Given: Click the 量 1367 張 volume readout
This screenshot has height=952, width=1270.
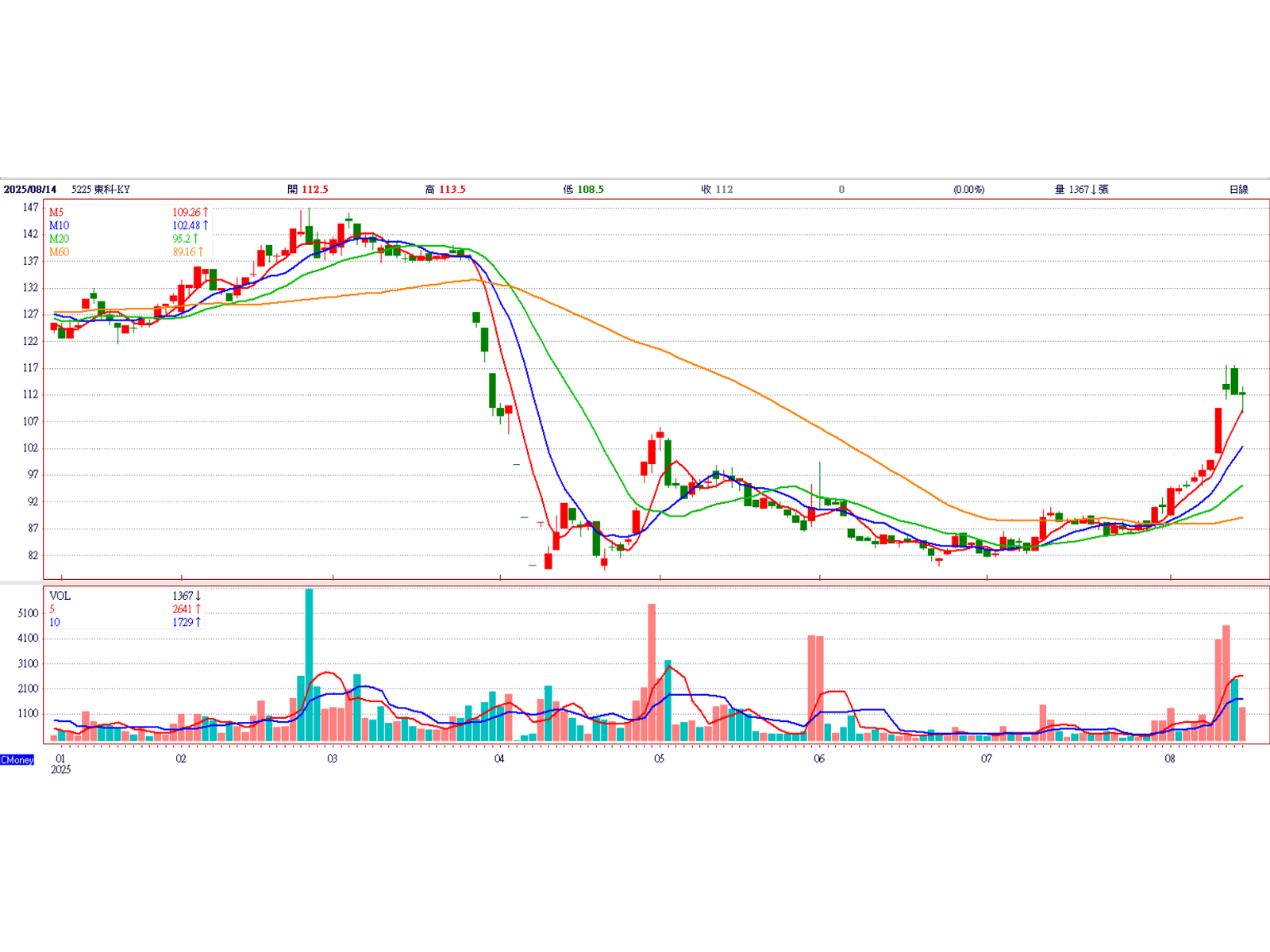Looking at the screenshot, I should pyautogui.click(x=1081, y=190).
